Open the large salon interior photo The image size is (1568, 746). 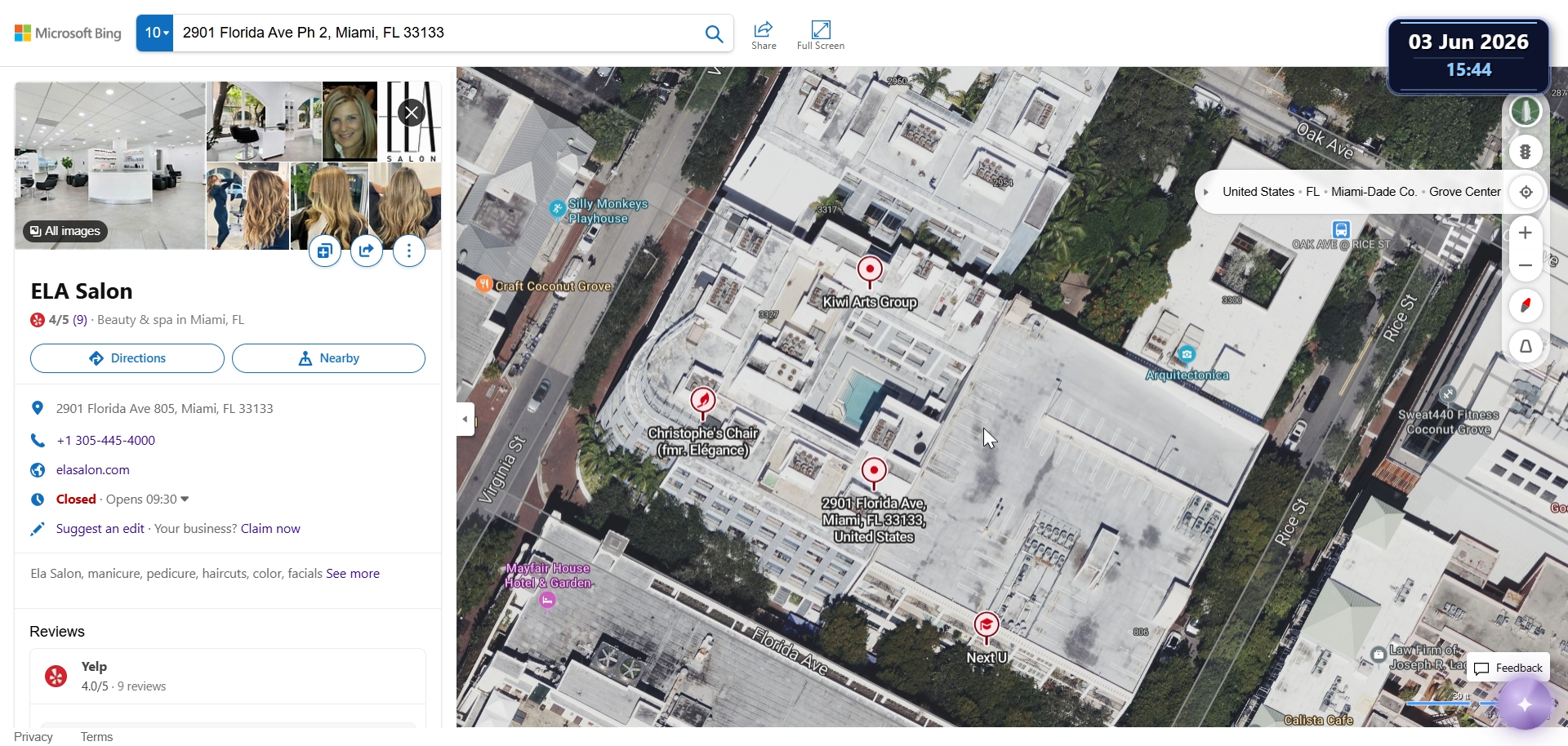click(110, 165)
